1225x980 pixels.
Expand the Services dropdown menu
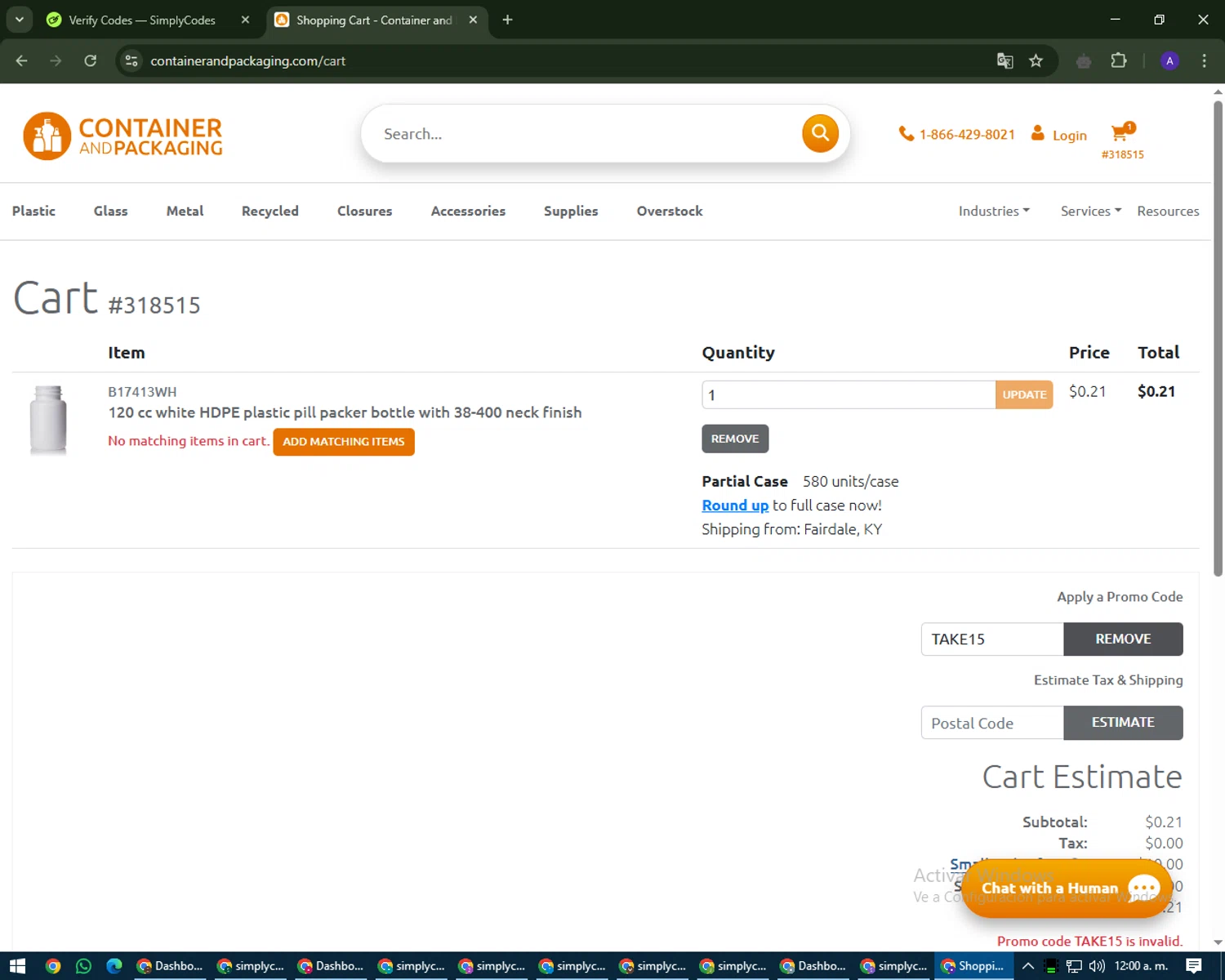[1091, 211]
